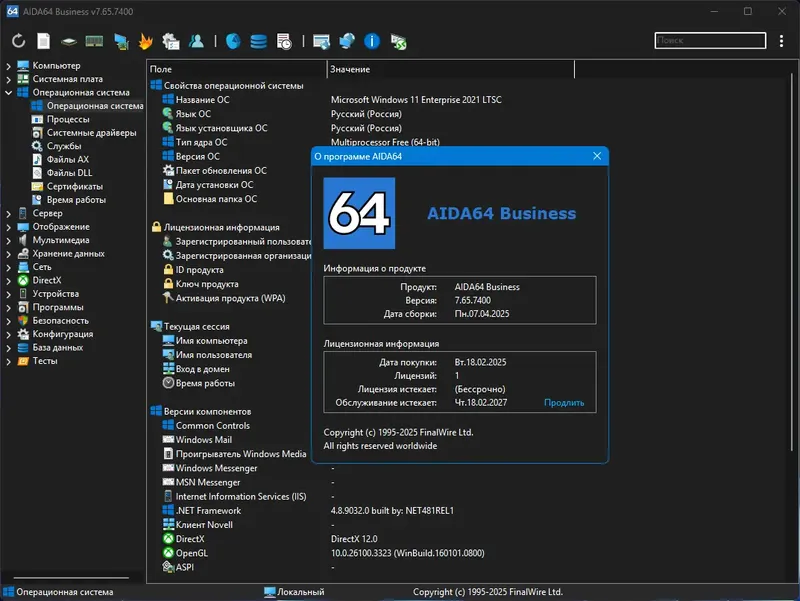Click the large 64 logo in dialog
This screenshot has height=601, width=800.
coord(359,213)
